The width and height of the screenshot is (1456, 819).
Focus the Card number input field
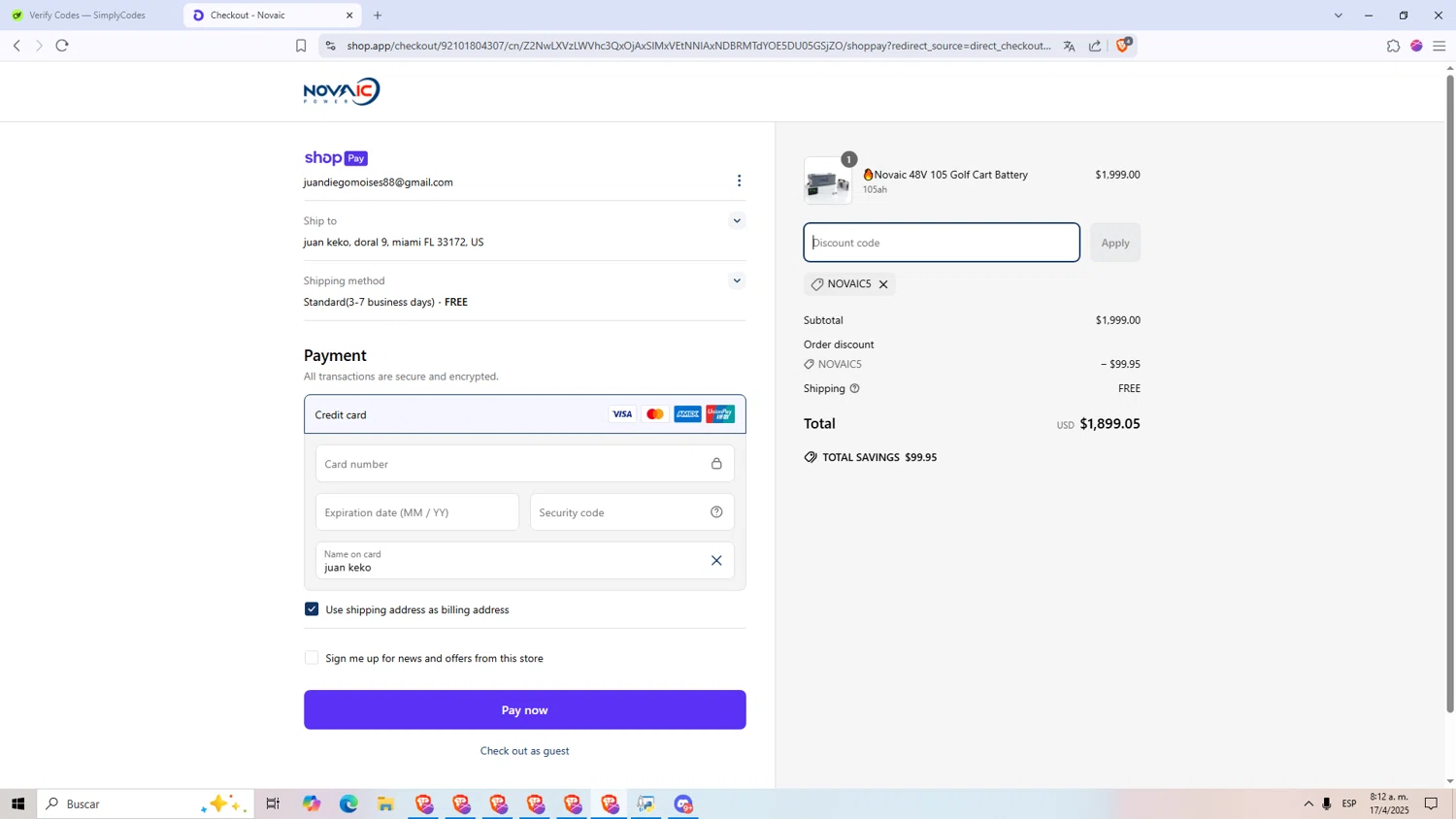point(524,464)
